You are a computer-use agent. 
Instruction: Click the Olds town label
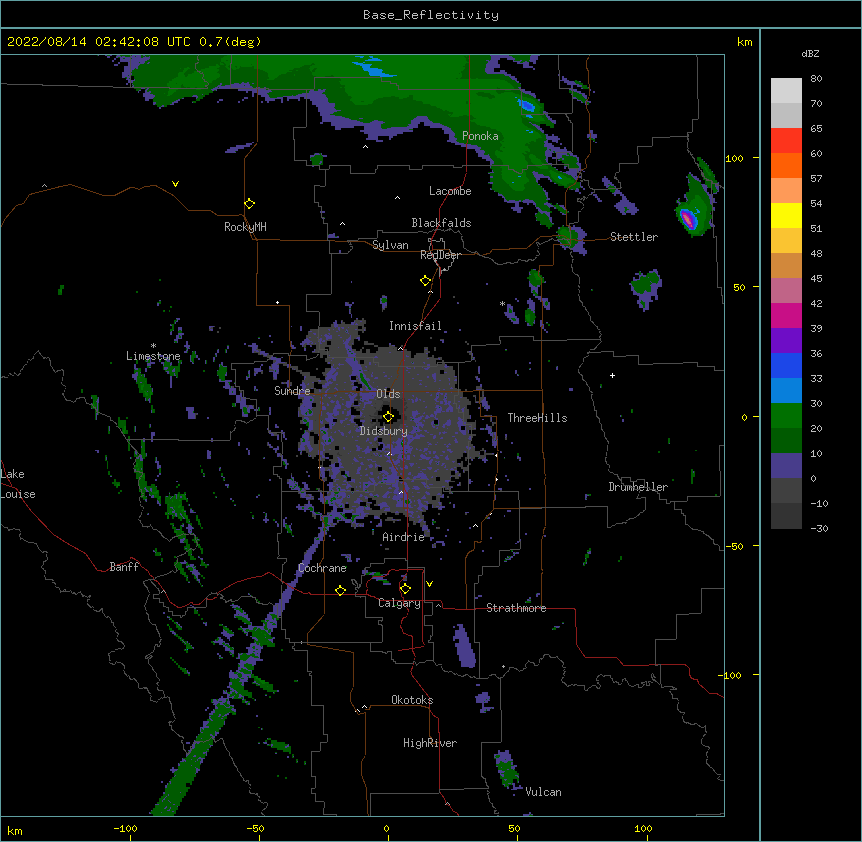coord(388,394)
